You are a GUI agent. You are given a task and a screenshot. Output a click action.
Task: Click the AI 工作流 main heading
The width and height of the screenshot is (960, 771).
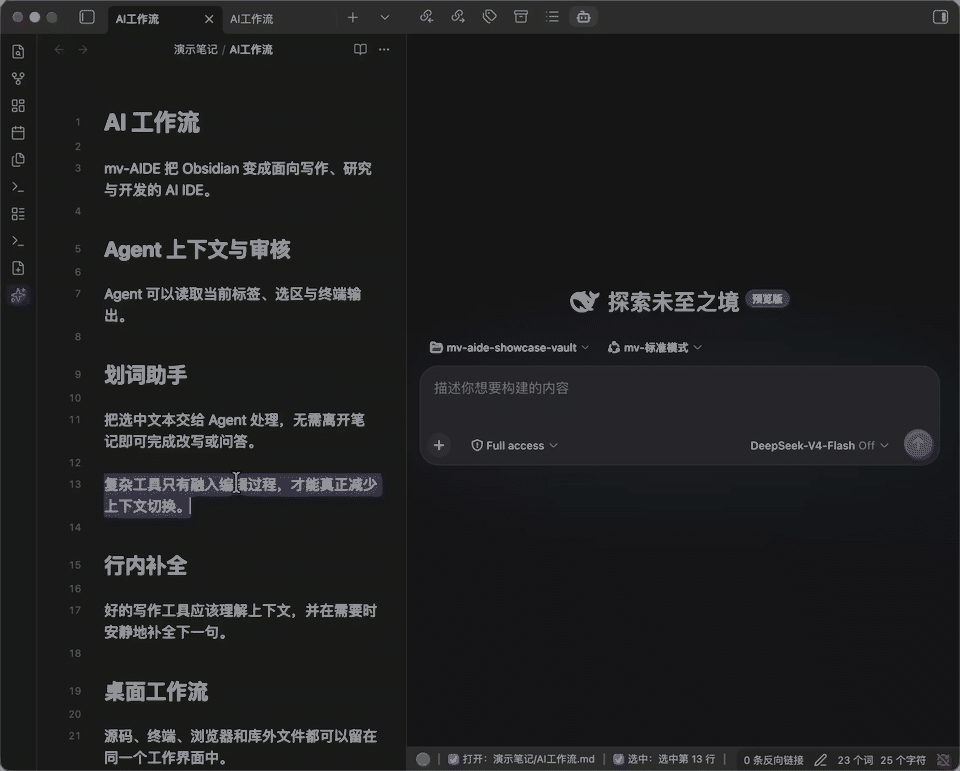coord(152,122)
